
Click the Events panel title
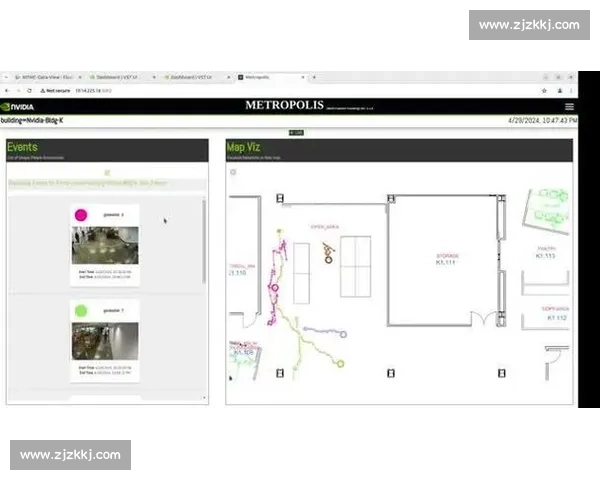(x=22, y=147)
